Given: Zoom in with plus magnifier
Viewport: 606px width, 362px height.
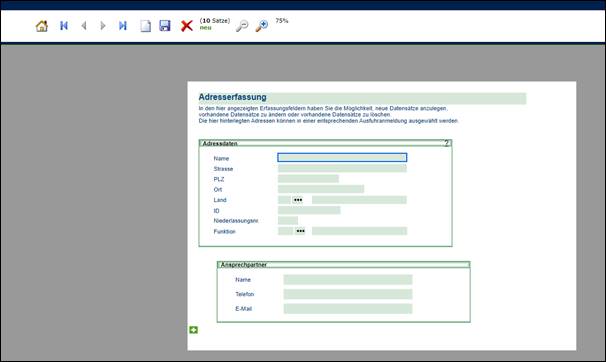Looking at the screenshot, I should [x=262, y=26].
